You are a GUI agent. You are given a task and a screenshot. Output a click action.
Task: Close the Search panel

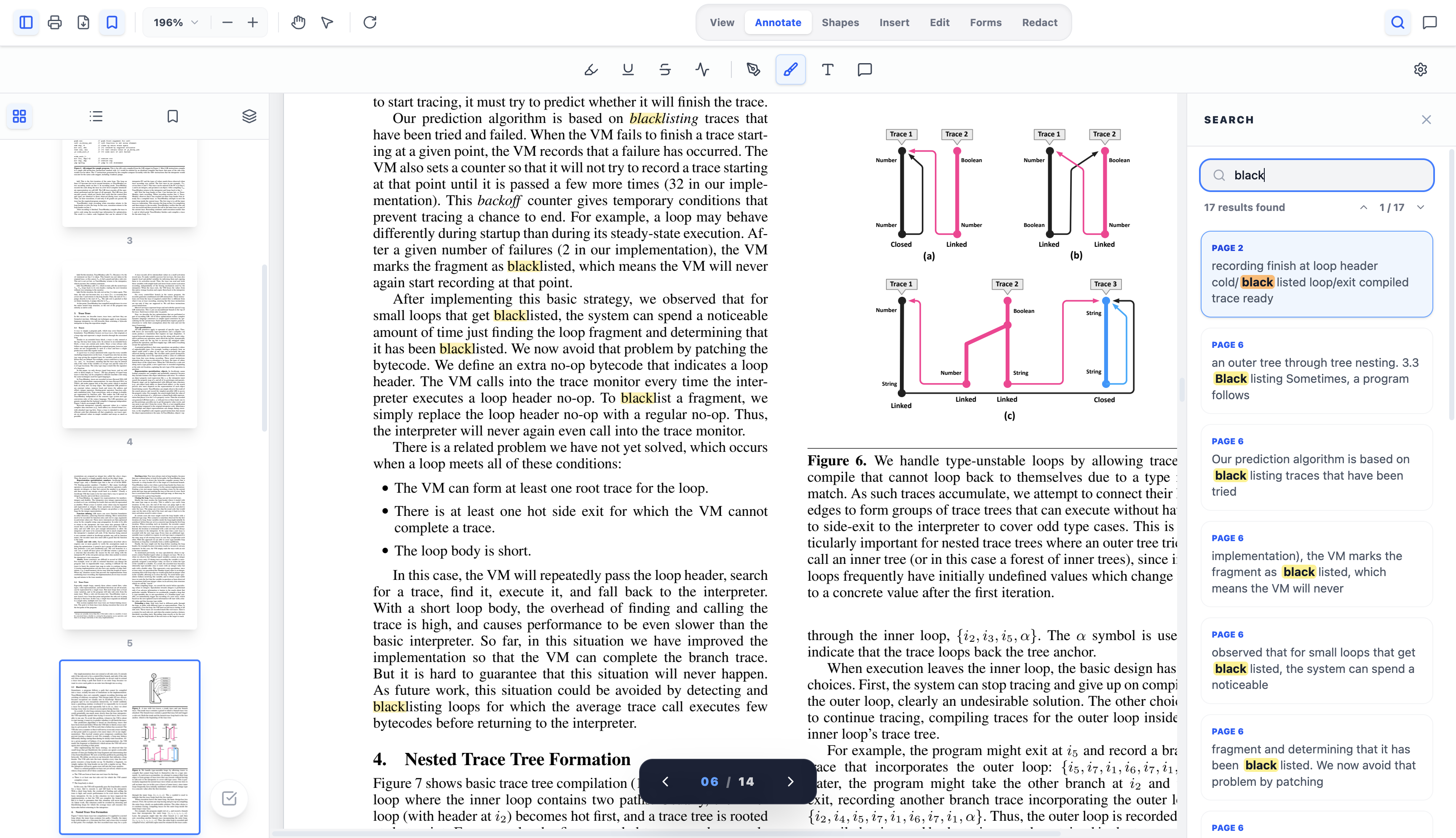[1426, 120]
